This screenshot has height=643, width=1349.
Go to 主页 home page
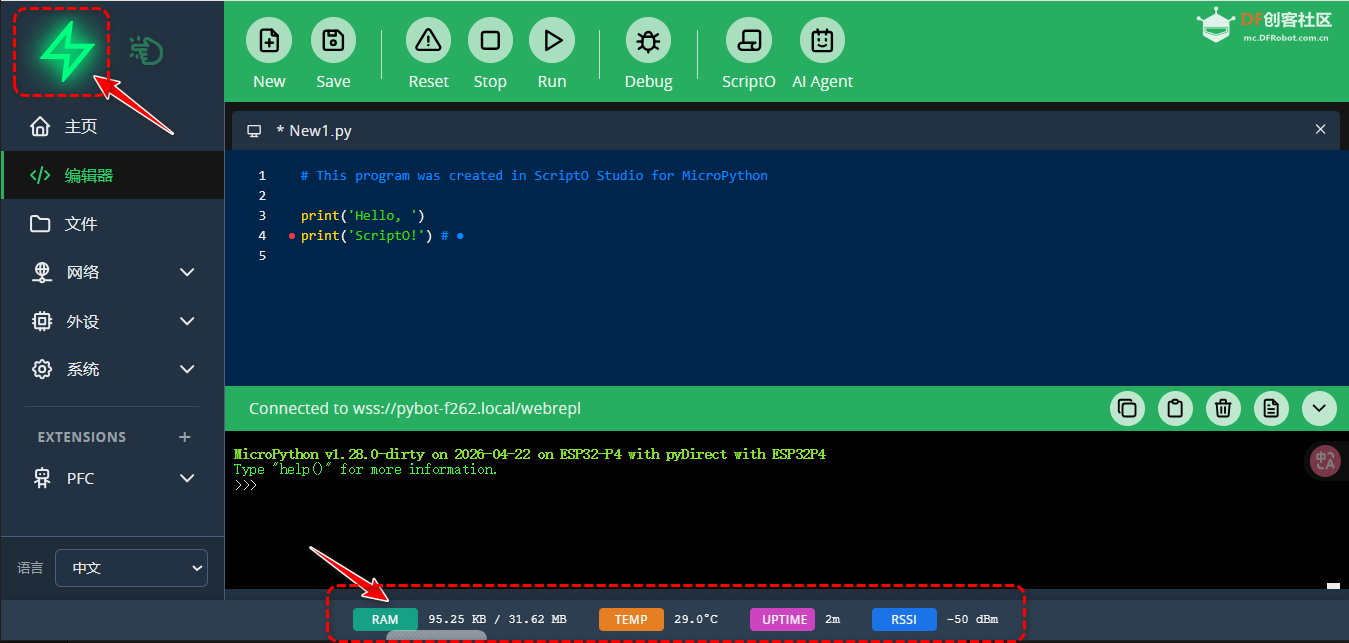[81, 127]
